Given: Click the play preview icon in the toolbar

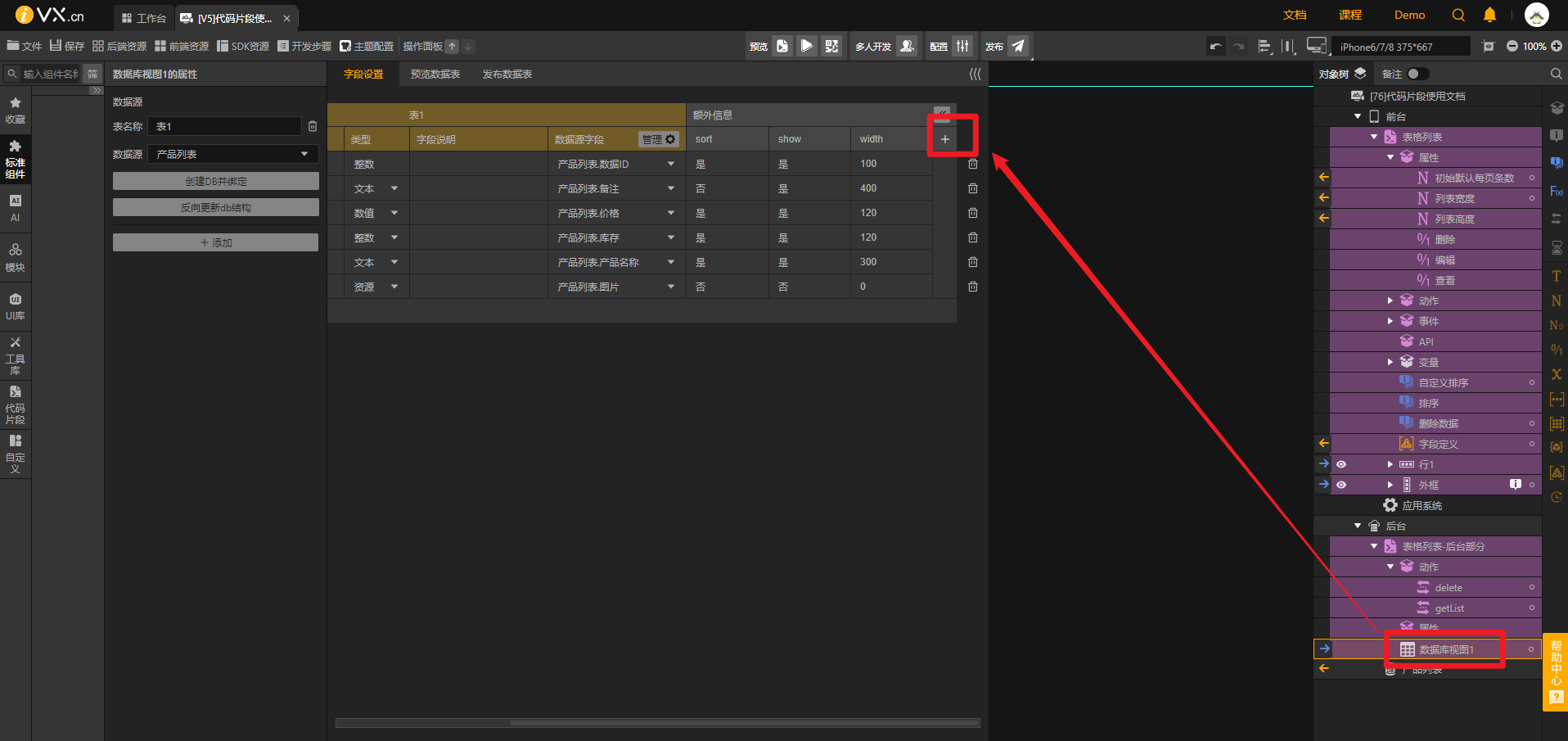Looking at the screenshot, I should (x=807, y=46).
